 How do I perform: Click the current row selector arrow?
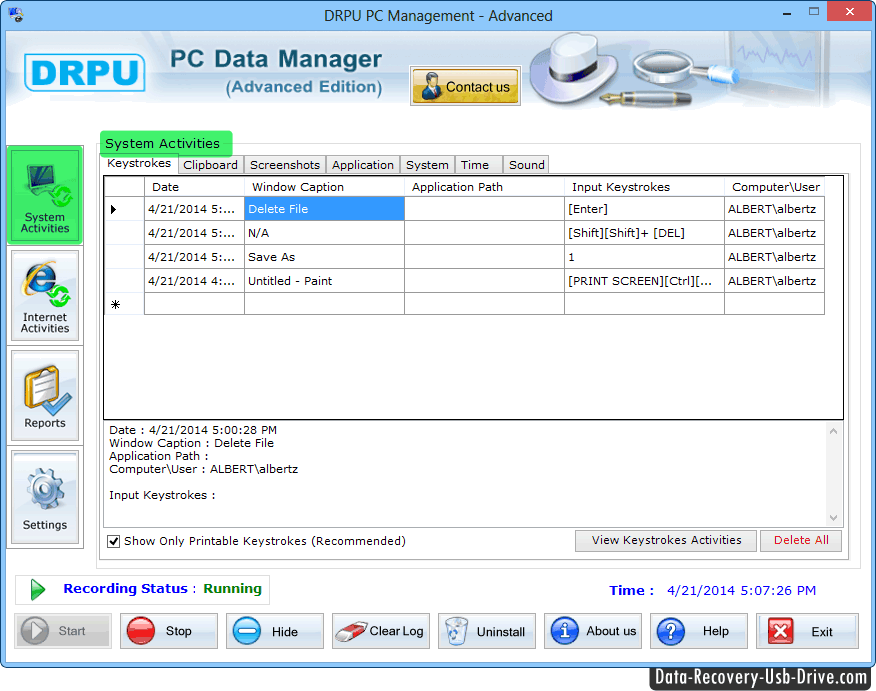coord(113,209)
